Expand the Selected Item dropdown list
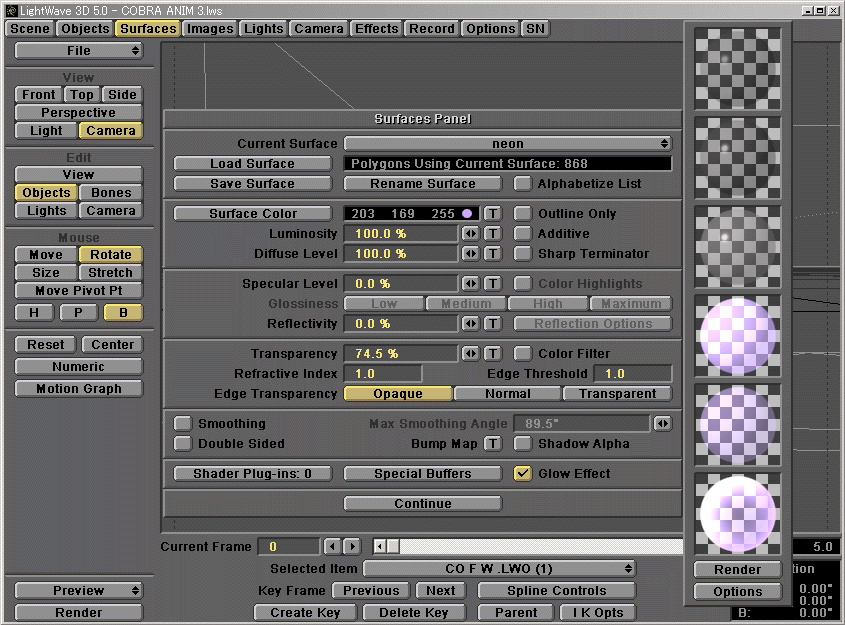This screenshot has height=625, width=845. (499, 569)
